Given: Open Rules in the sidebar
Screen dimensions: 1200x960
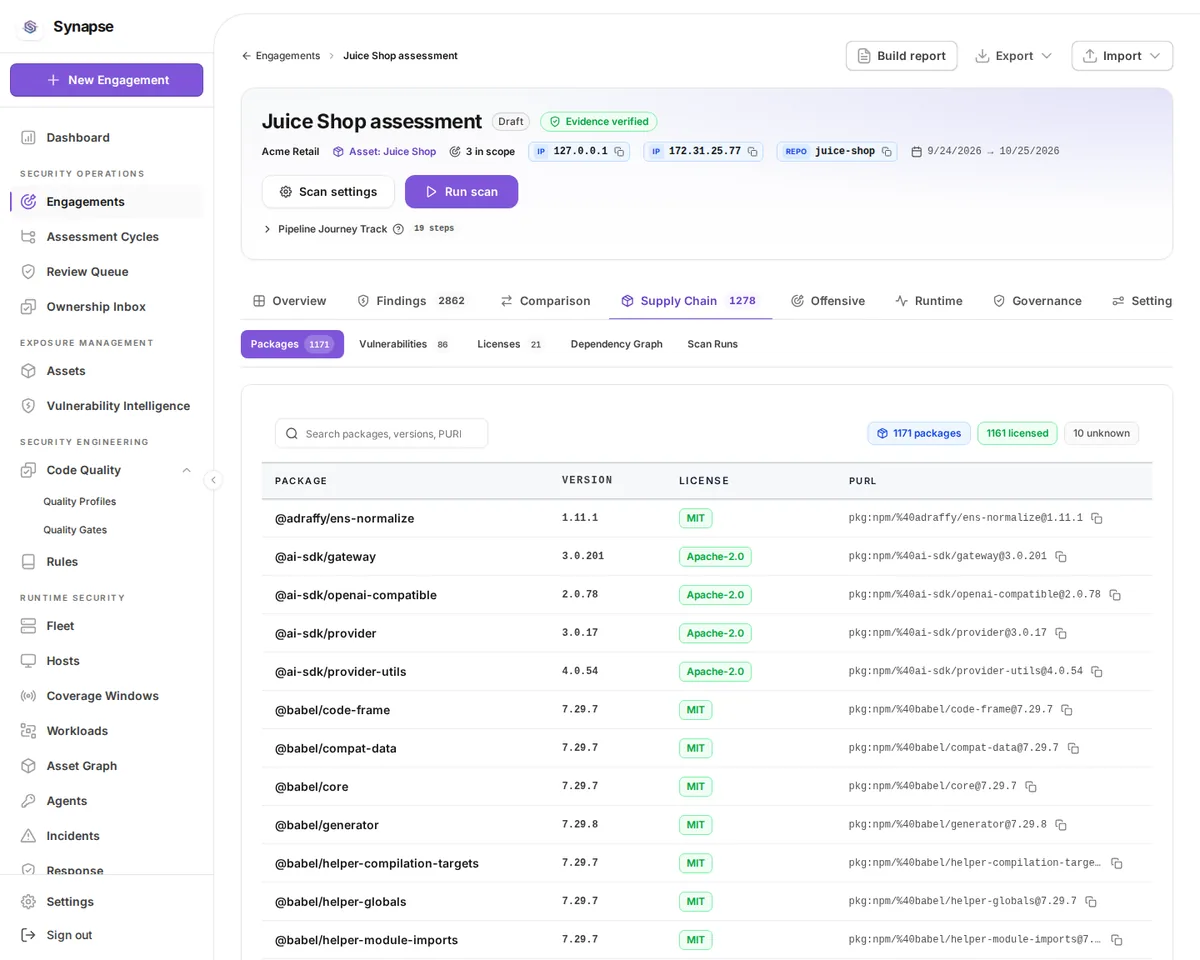Looking at the screenshot, I should [x=106, y=562].
